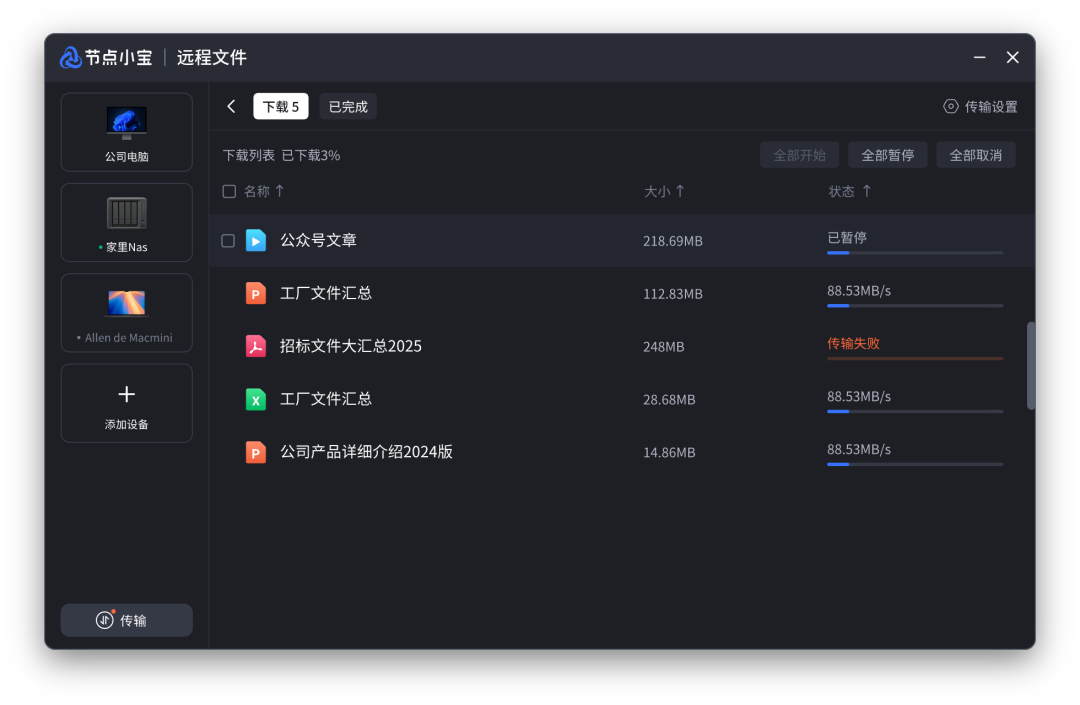The height and width of the screenshot is (705, 1080).
Task: Click the 招标文件大汇总2025 PDF icon
Action: click(257, 346)
